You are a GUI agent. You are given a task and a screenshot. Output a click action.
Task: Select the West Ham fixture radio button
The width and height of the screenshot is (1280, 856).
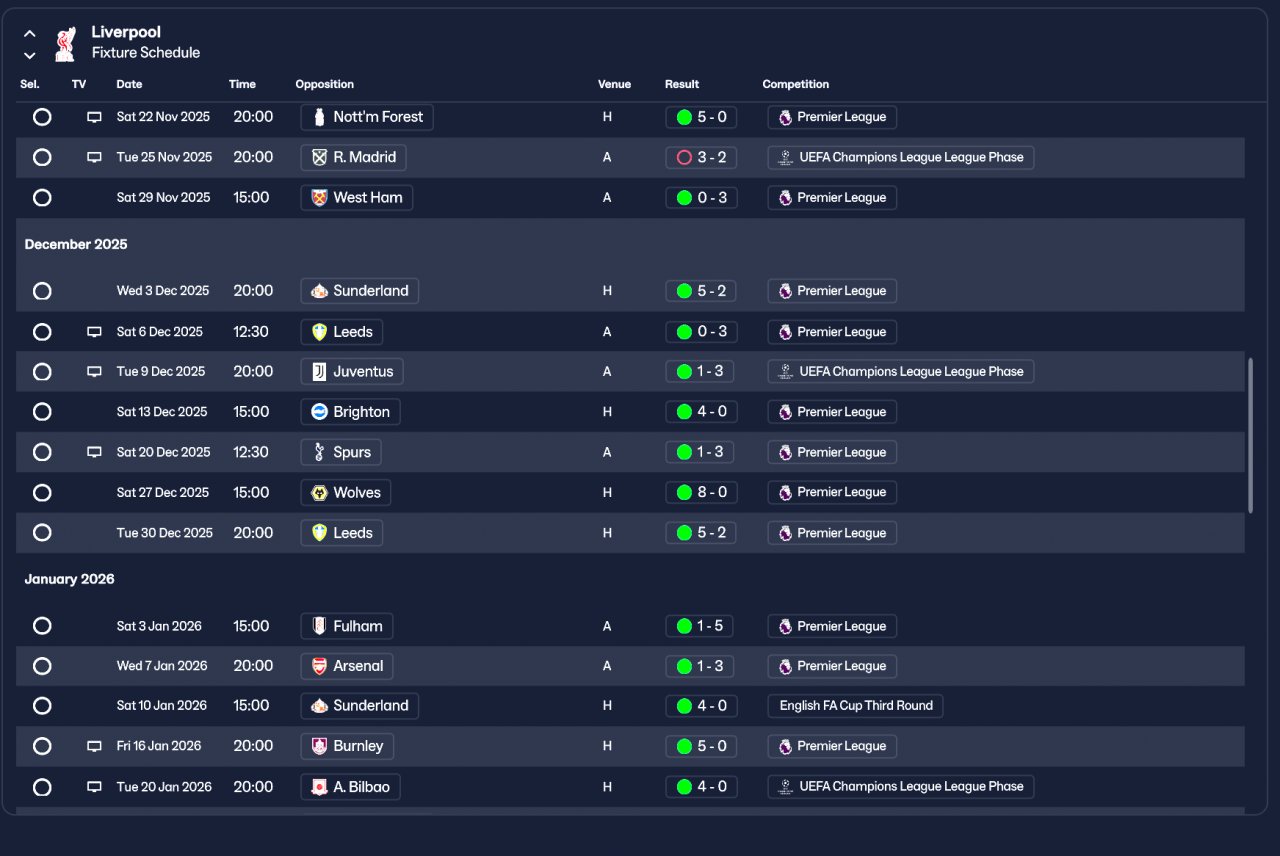[42, 198]
